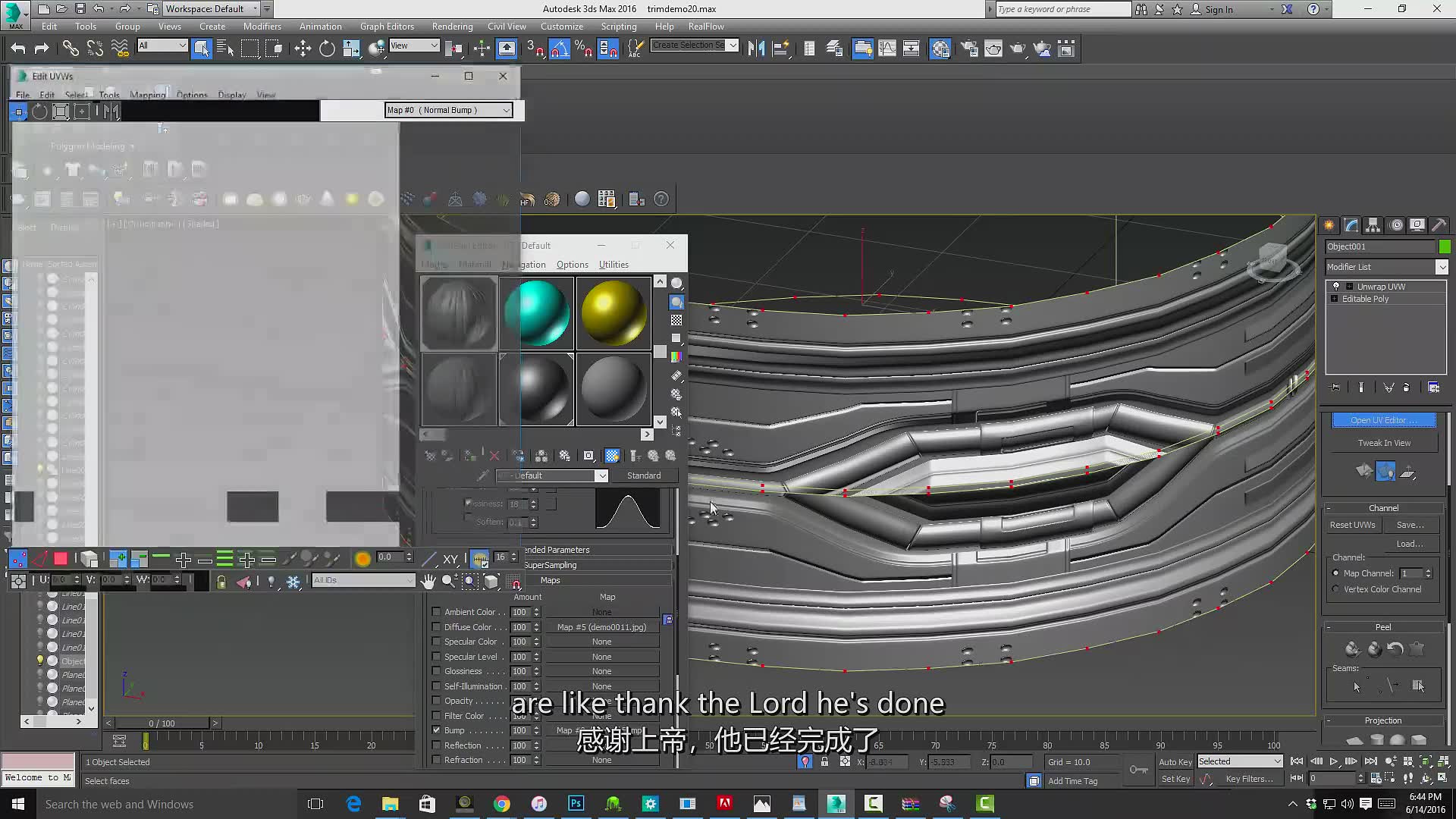Toggle the Diffuse Color map checkbox
The image size is (1456, 819).
point(436,626)
